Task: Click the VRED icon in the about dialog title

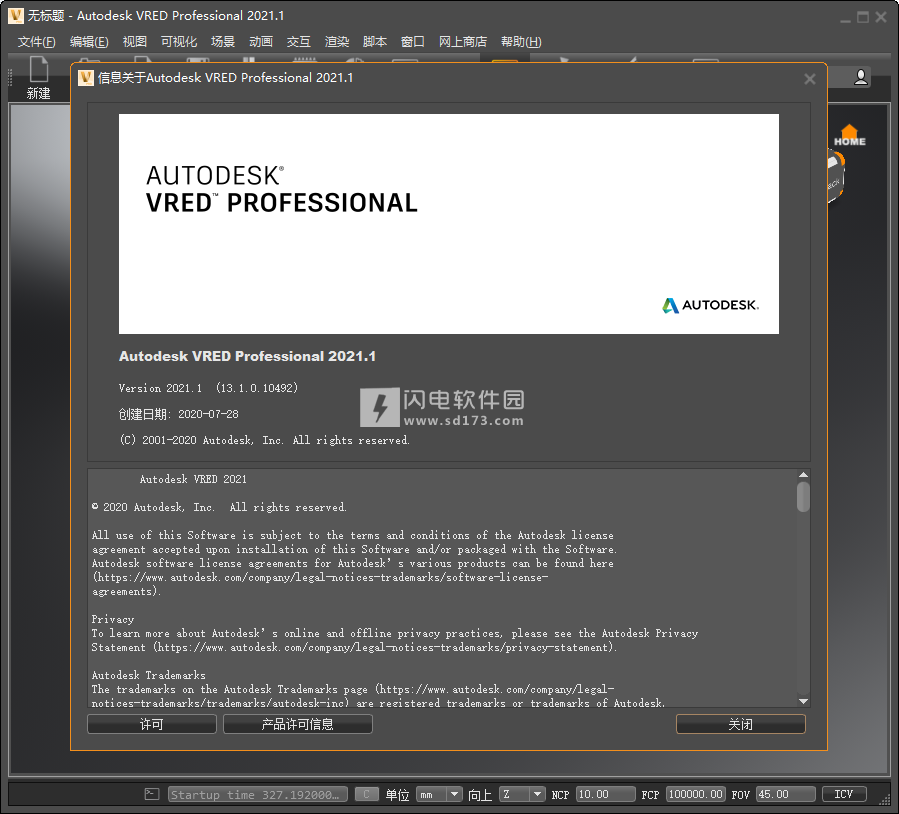Action: point(85,77)
